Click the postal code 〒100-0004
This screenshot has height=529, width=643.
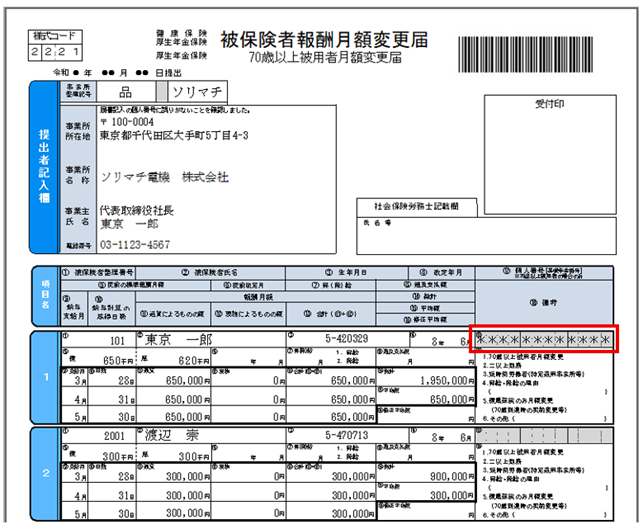[127, 122]
